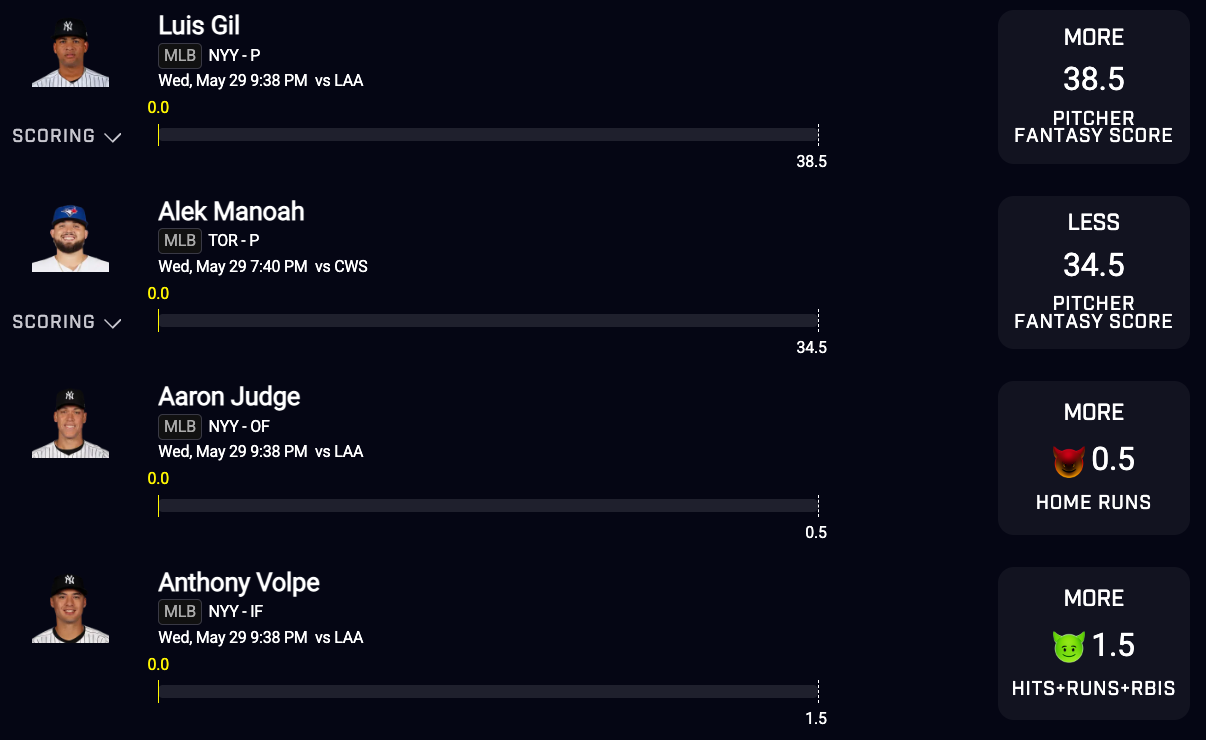The height and width of the screenshot is (740, 1206).
Task: Click Luis Gil's player headshot
Action: pyautogui.click(x=70, y=53)
